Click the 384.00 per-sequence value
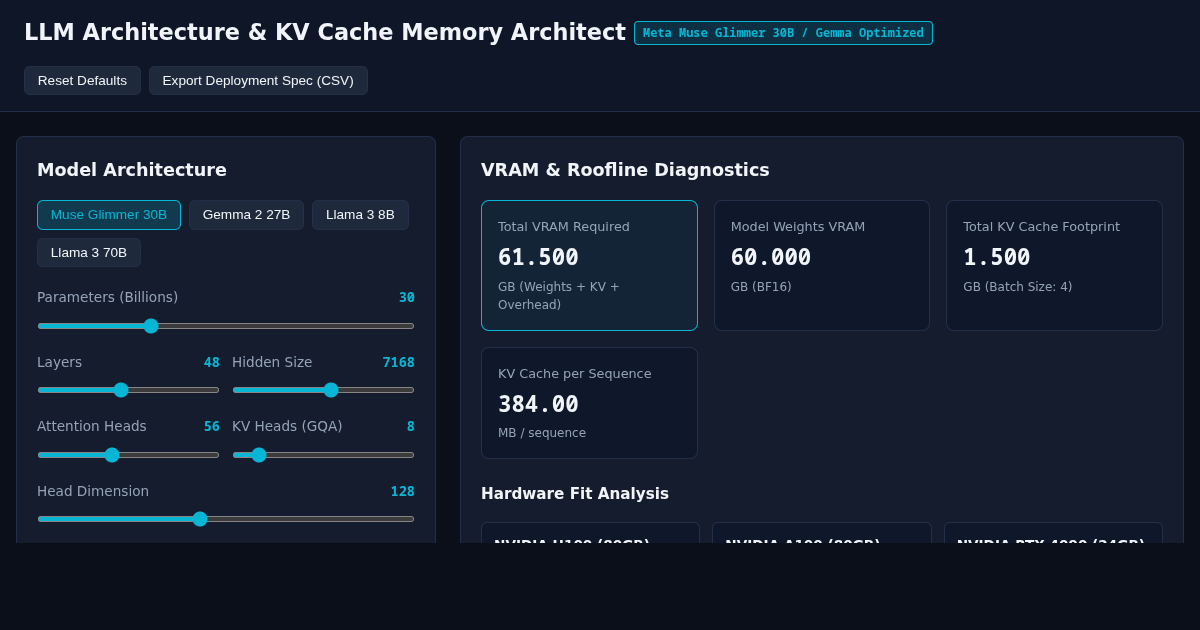Viewport: 1200px width, 630px height. 538,404
